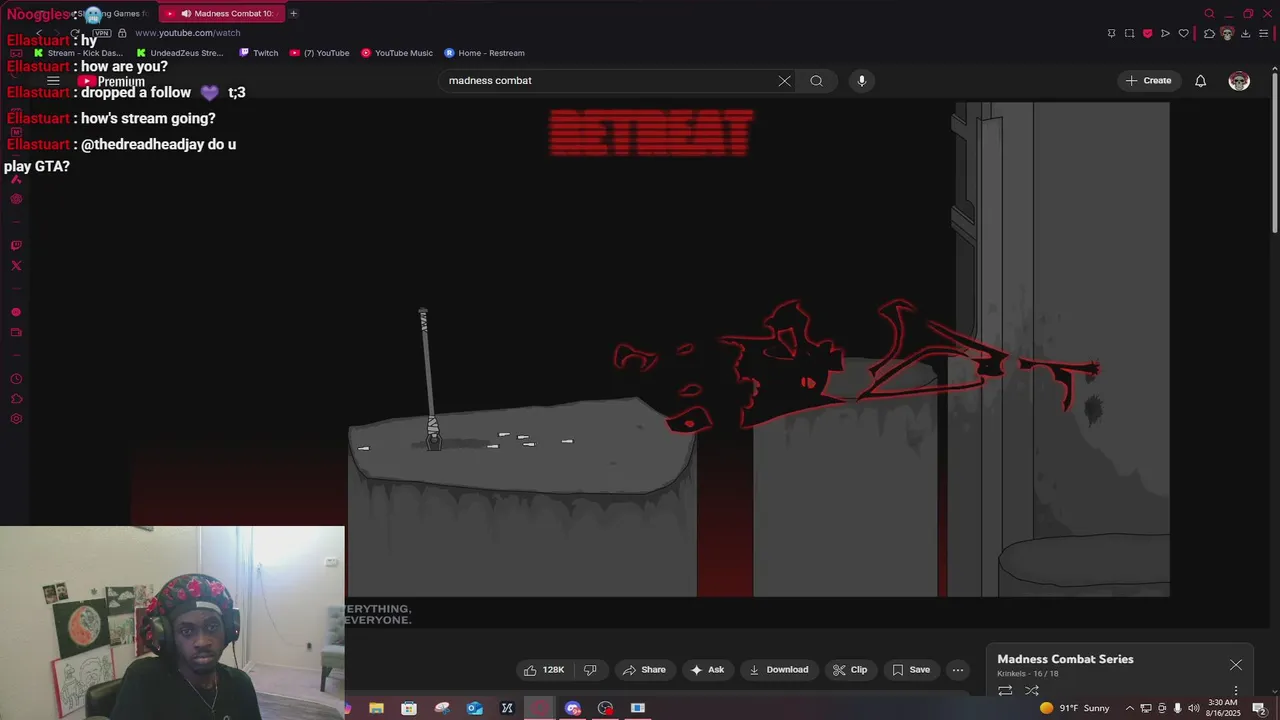Open YouTube notifications bell
Screen dimensions: 1280x720
1201,81
